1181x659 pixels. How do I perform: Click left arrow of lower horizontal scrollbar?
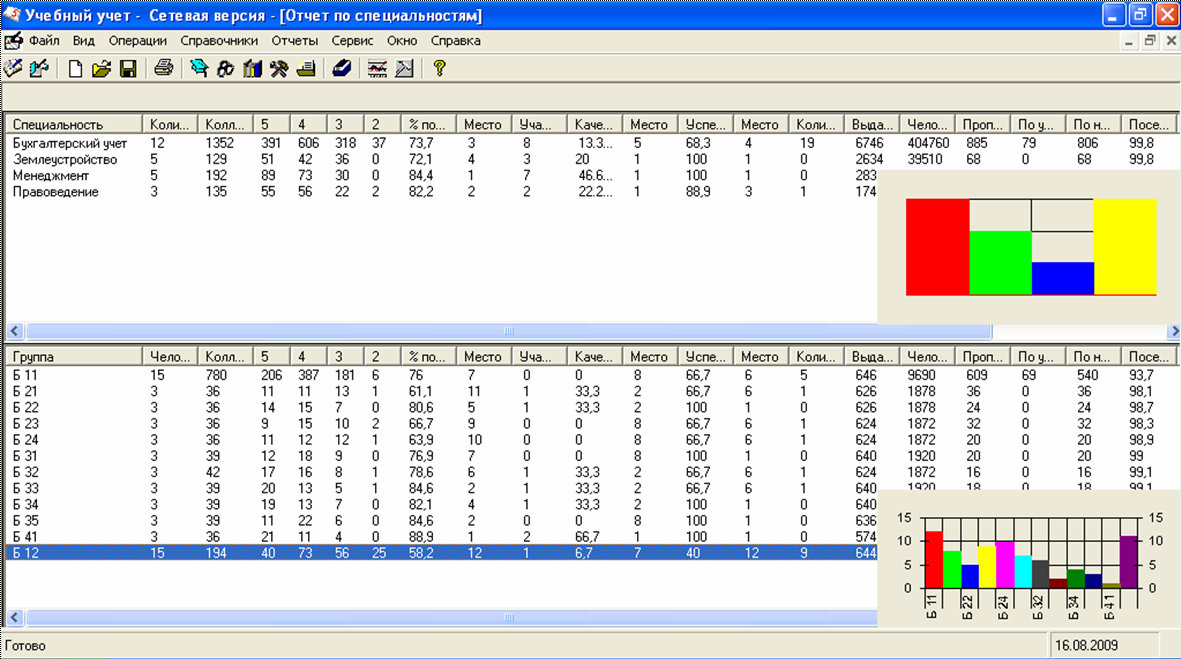pyautogui.click(x=14, y=618)
